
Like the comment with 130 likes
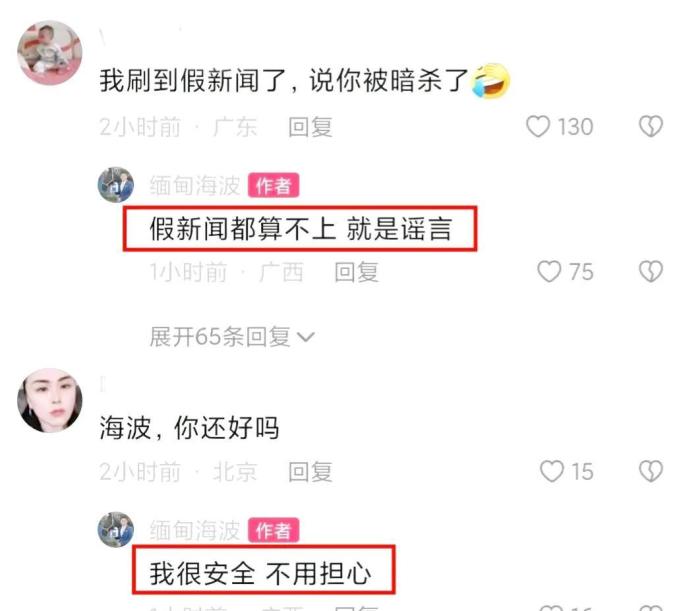point(538,126)
